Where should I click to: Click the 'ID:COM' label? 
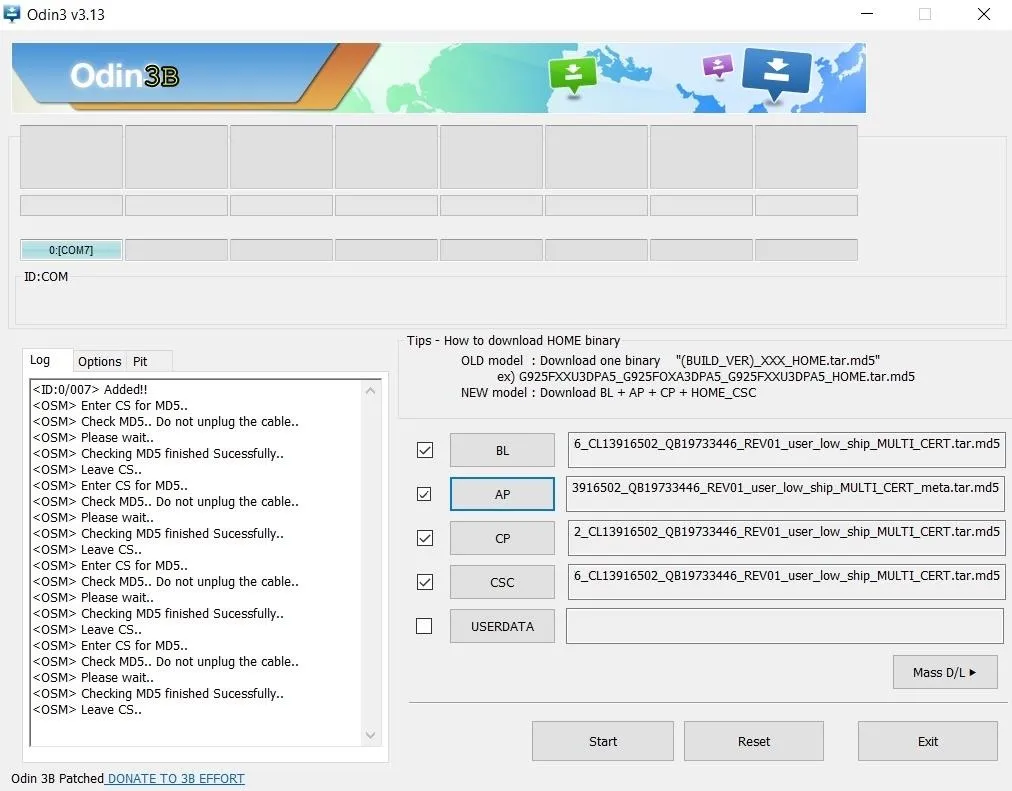[x=46, y=276]
